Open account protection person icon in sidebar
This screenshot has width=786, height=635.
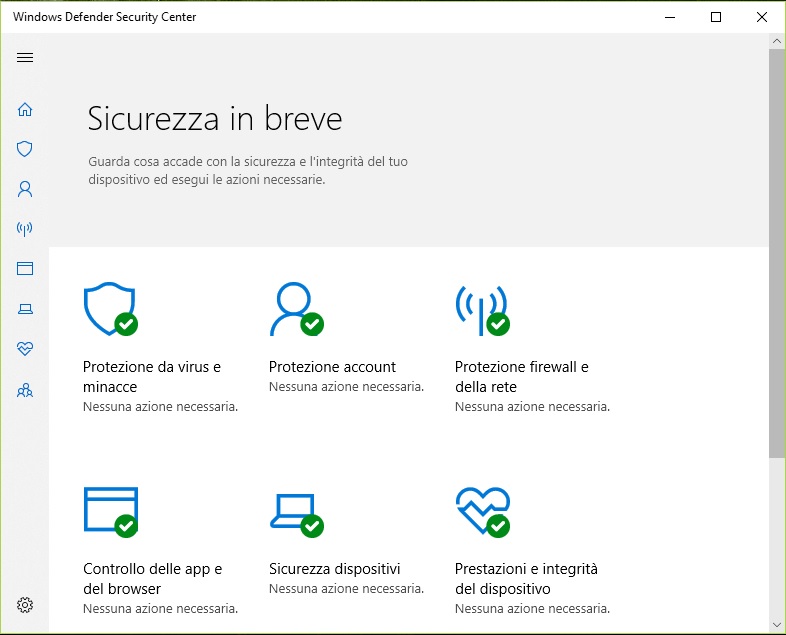[x=25, y=189]
